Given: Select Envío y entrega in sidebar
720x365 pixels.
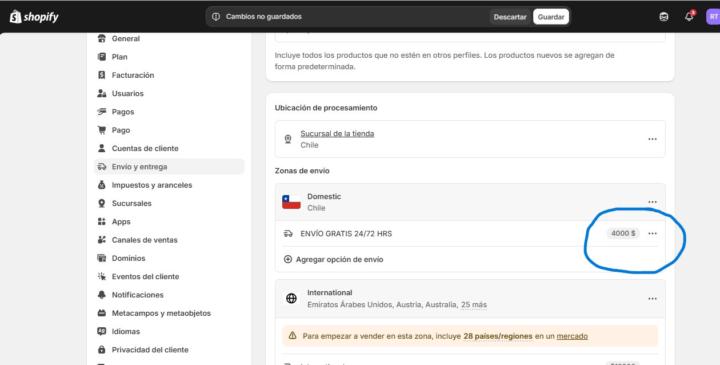Looking at the screenshot, I should point(169,167).
